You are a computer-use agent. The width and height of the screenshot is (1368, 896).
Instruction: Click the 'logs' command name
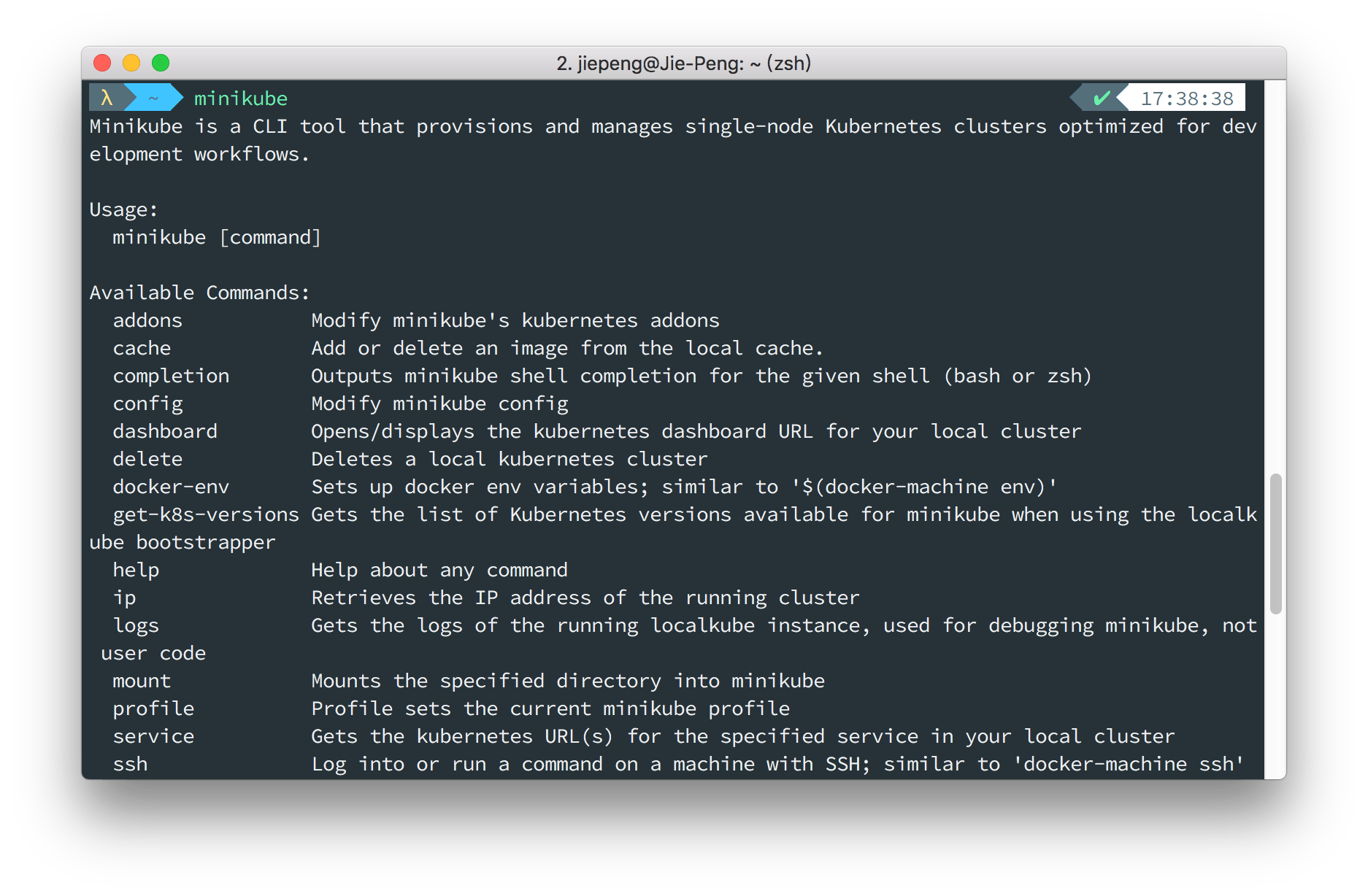coord(136,626)
